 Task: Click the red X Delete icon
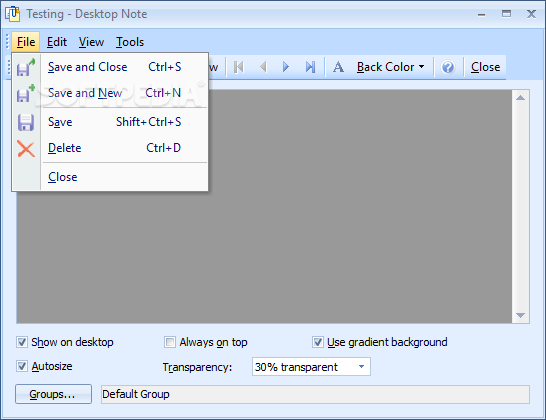26,149
